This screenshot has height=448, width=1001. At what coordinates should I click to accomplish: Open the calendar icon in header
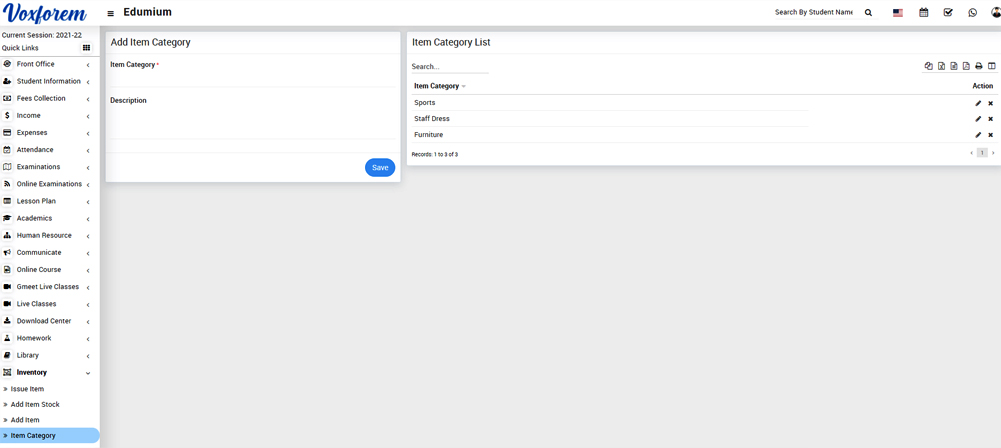pos(923,13)
